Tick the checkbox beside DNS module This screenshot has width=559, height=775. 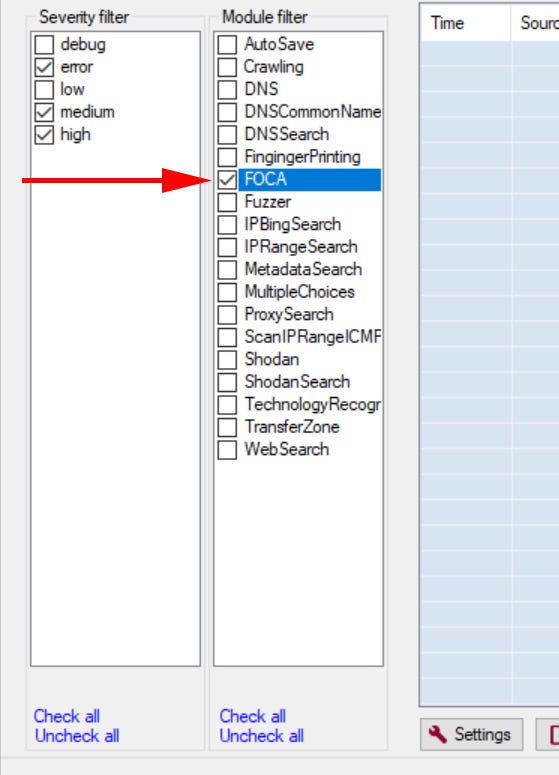pyautogui.click(x=227, y=89)
